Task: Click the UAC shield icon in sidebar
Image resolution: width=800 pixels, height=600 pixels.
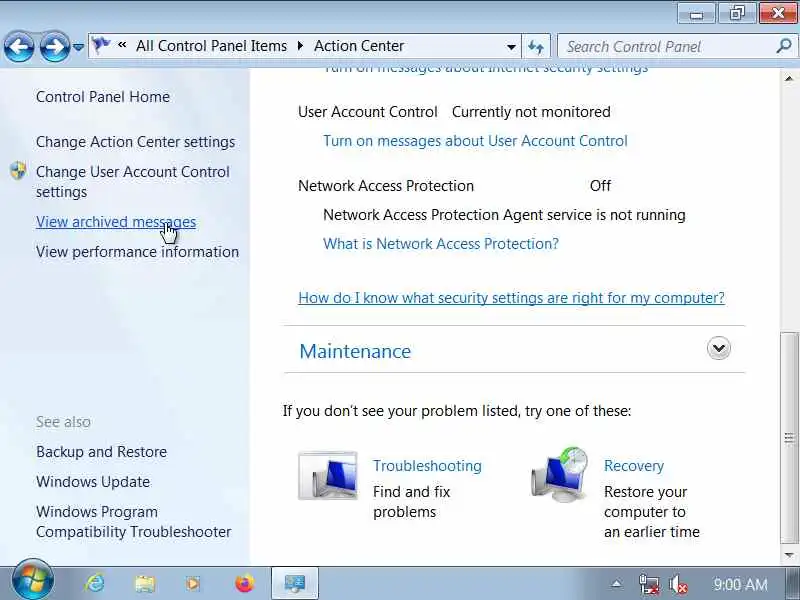Action: (18, 171)
